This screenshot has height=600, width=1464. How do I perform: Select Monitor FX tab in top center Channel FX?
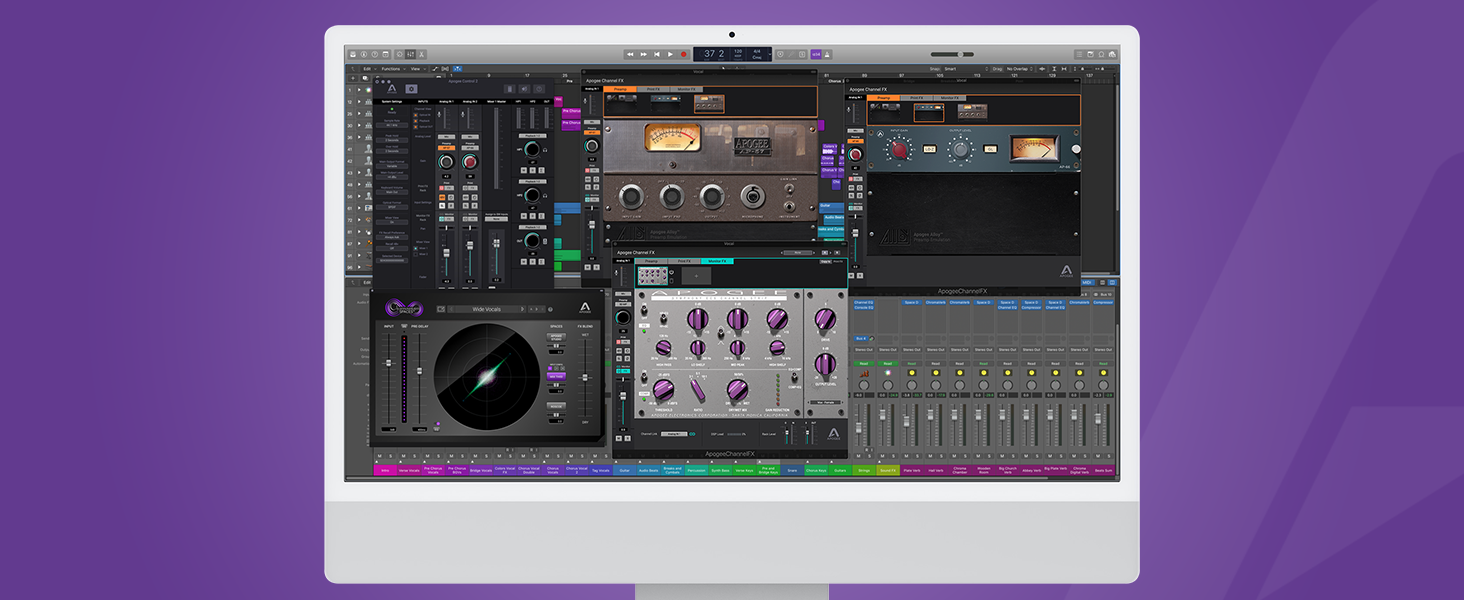point(686,89)
